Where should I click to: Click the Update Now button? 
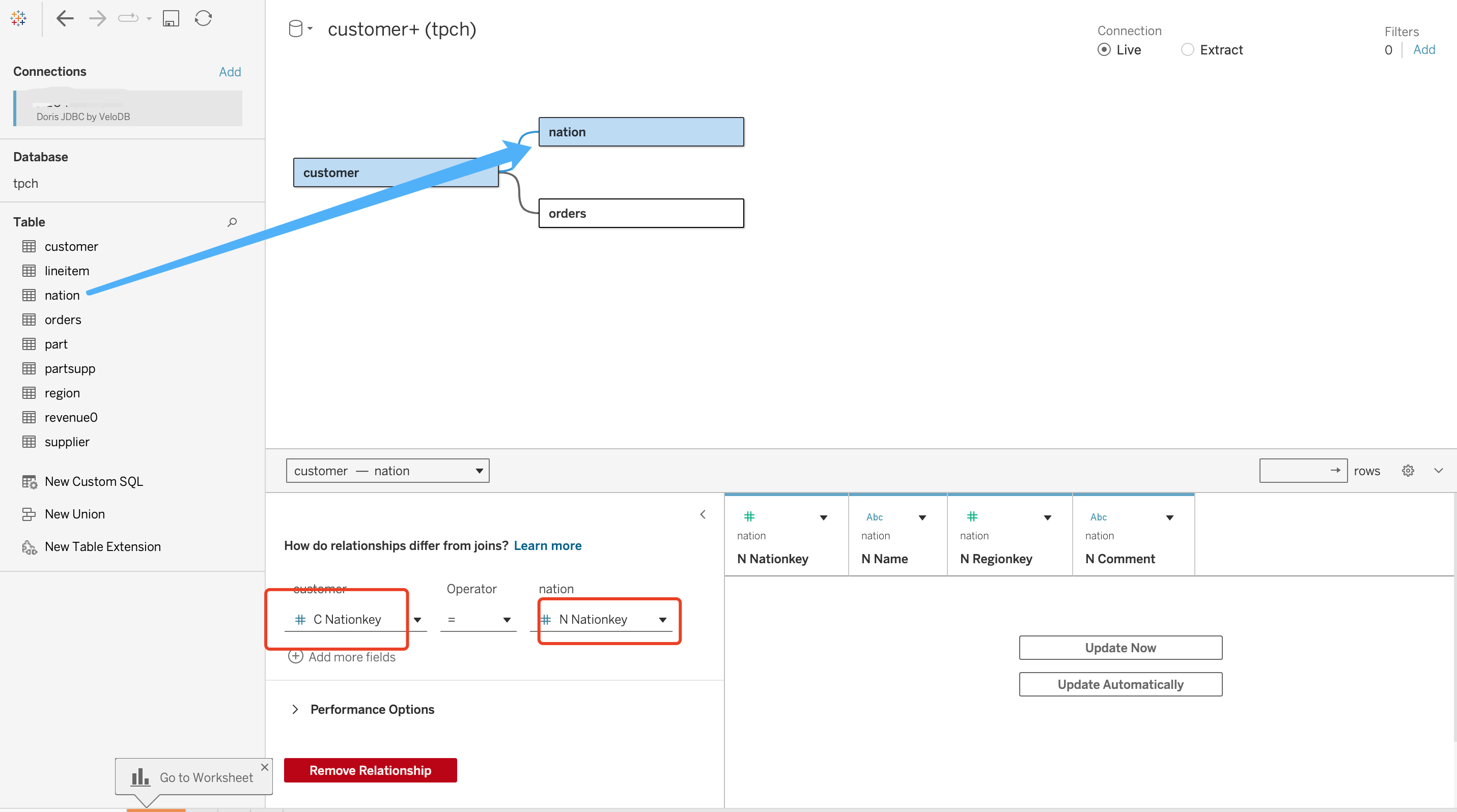1120,648
